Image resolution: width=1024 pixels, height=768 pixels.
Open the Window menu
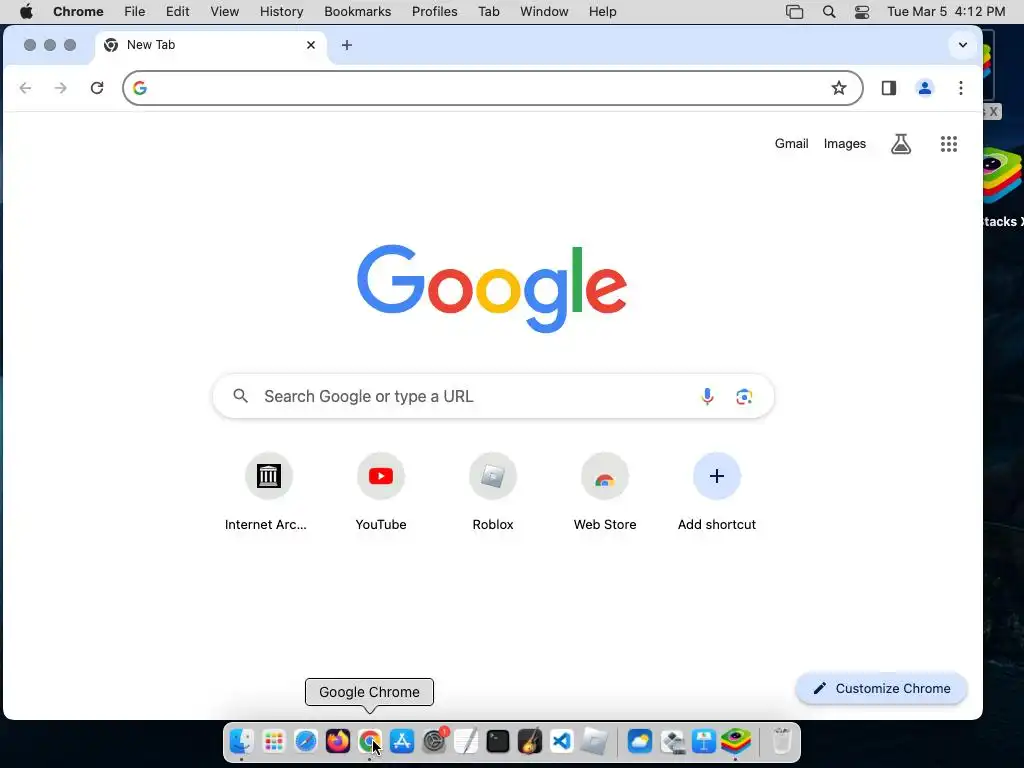pyautogui.click(x=544, y=12)
